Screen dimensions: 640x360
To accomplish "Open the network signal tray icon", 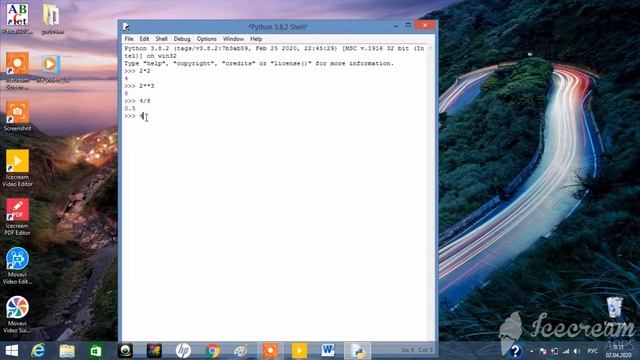I will click(x=566, y=351).
